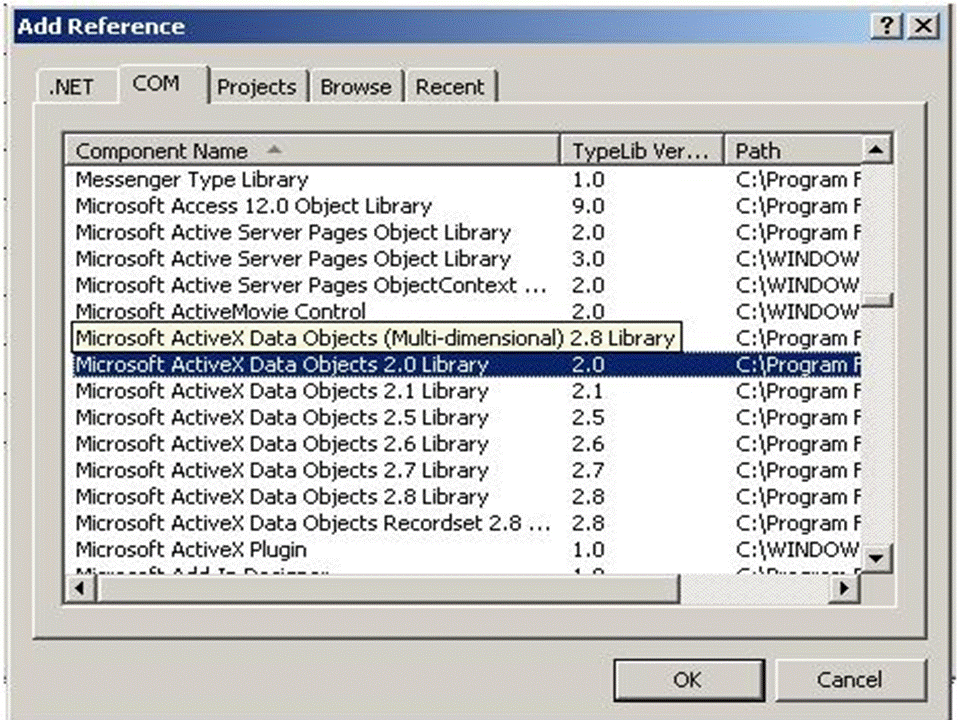Switch to the Browse tab
The image size is (960, 720).
[x=355, y=87]
